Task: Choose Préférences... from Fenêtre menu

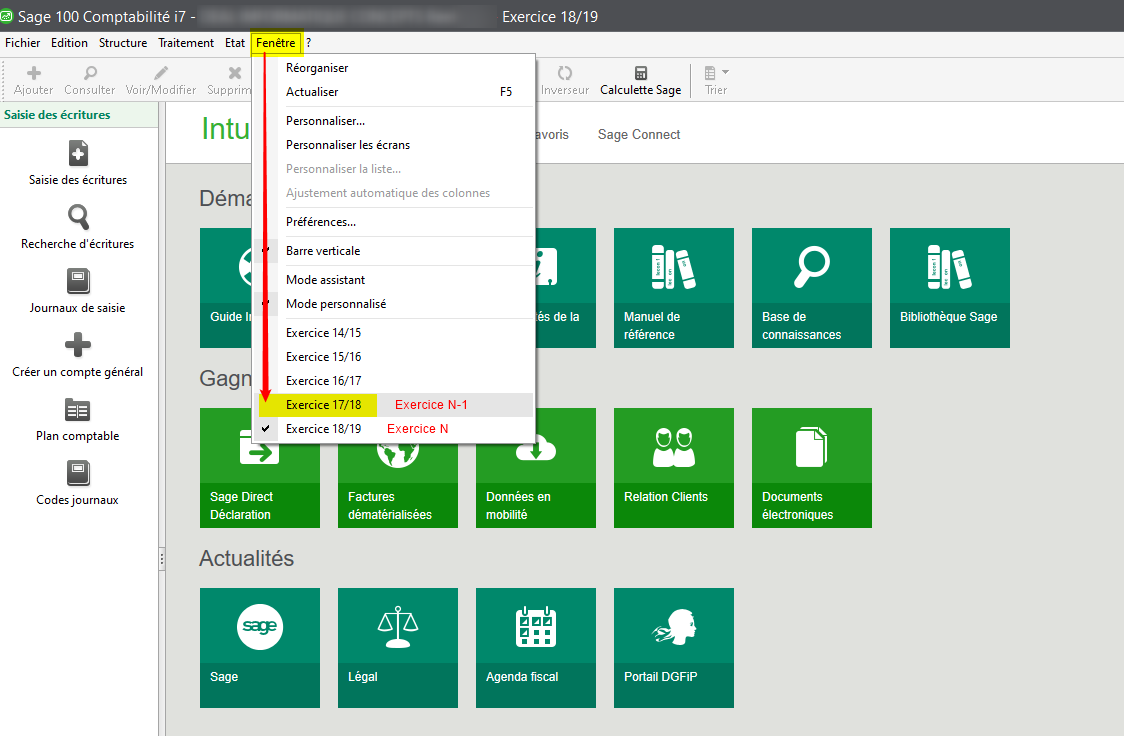Action: (321, 222)
